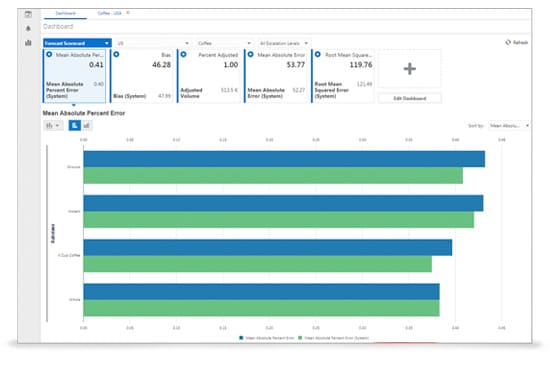Switch to the Dashboard tab

point(66,13)
